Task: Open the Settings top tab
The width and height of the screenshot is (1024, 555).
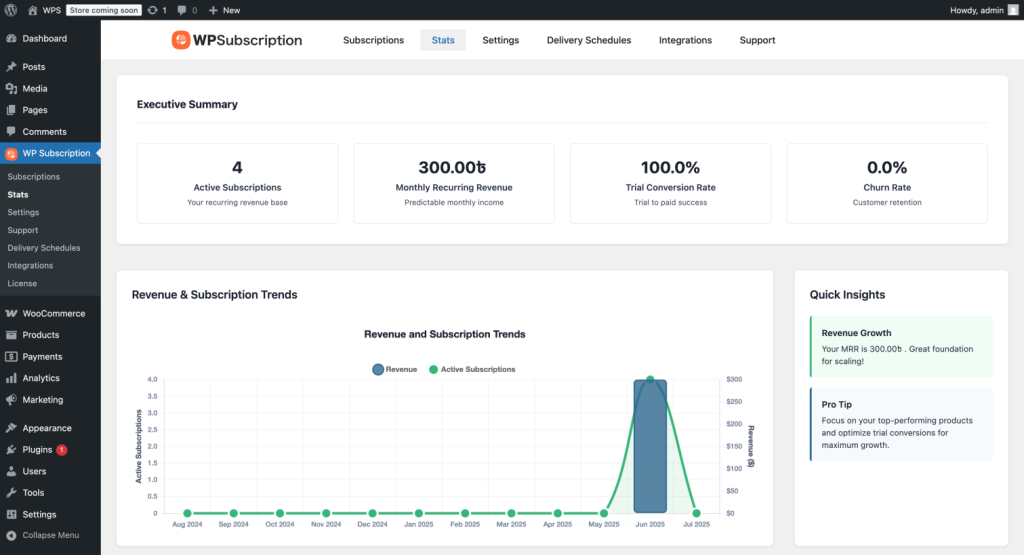Action: tap(501, 40)
